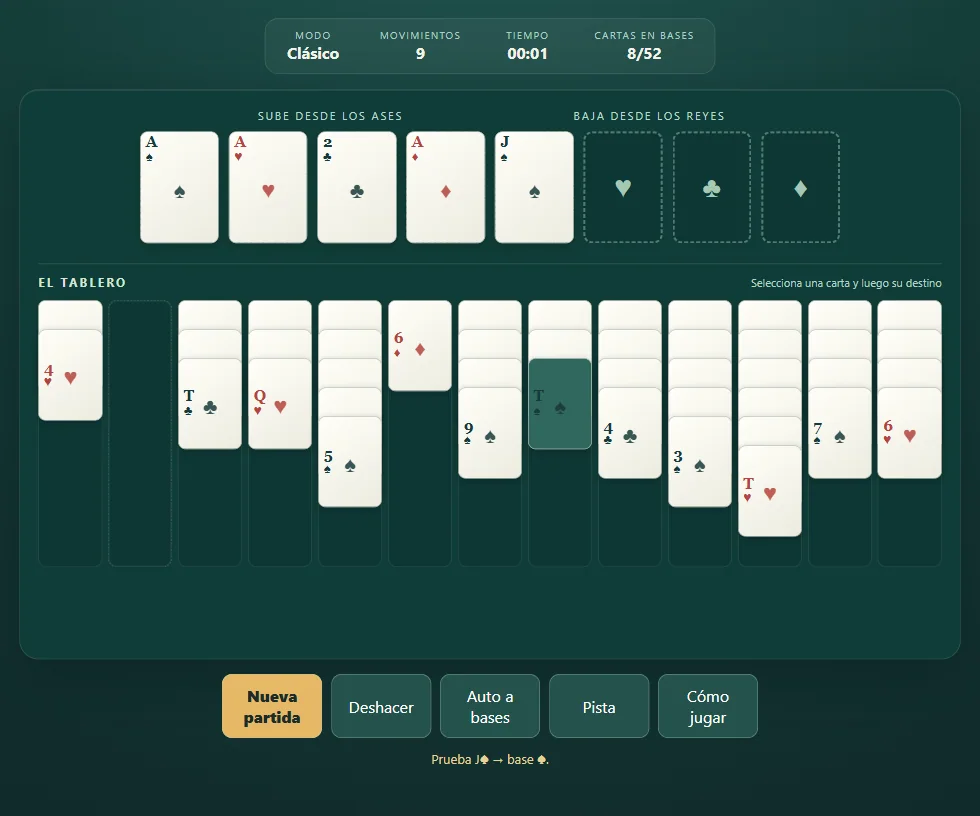The image size is (980, 816).
Task: Request a hint with Pista
Action: tap(599, 706)
